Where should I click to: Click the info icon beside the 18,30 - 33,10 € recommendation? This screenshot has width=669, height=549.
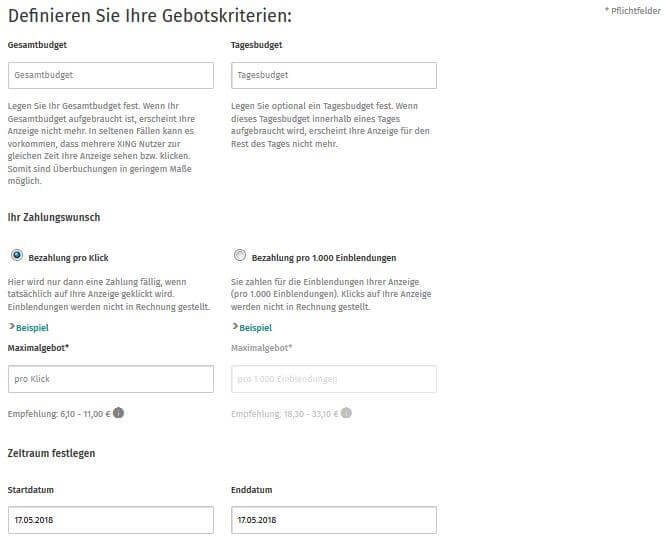point(346,413)
